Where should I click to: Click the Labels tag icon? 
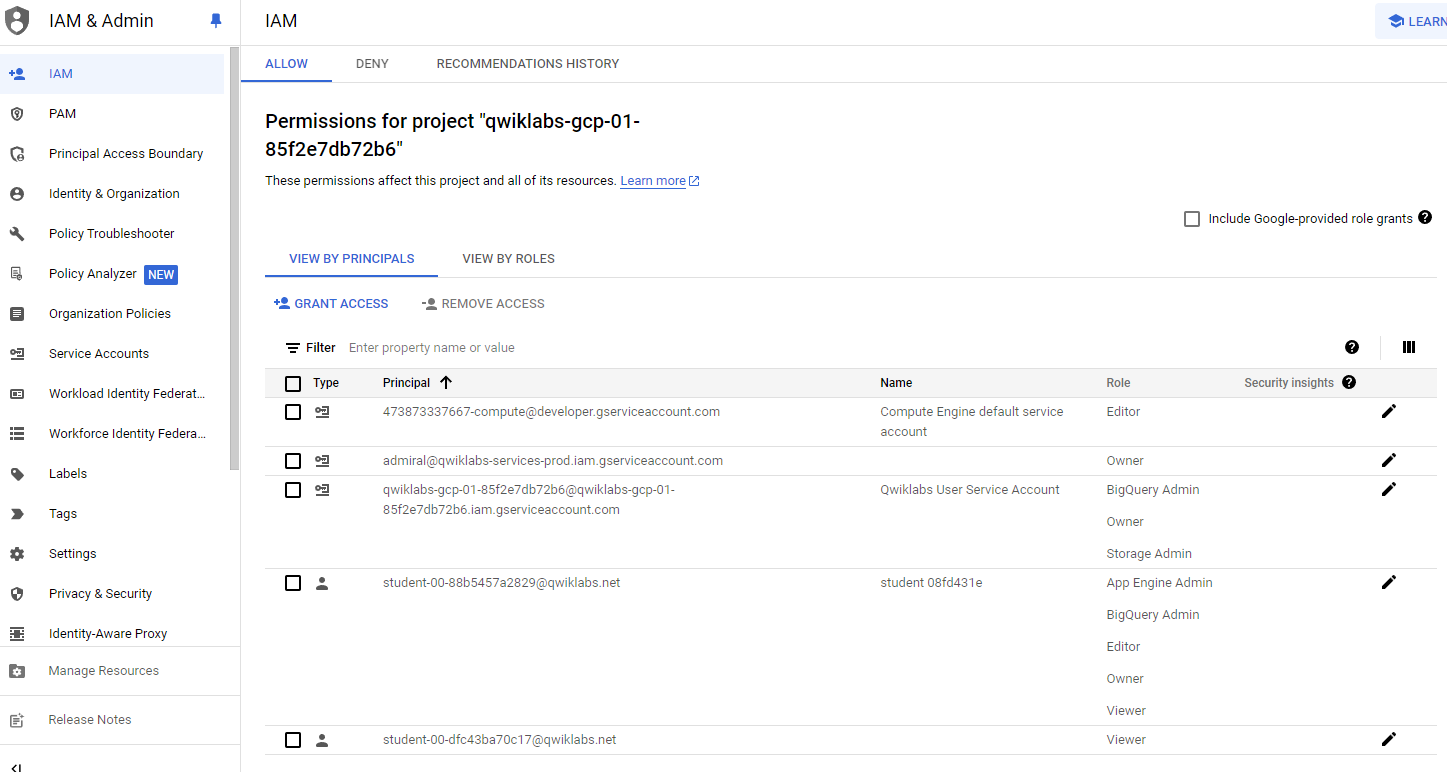coord(17,474)
